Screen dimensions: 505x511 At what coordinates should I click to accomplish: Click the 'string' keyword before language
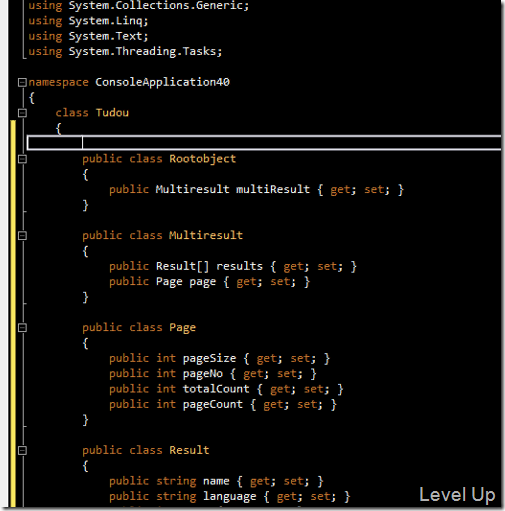tap(176, 497)
